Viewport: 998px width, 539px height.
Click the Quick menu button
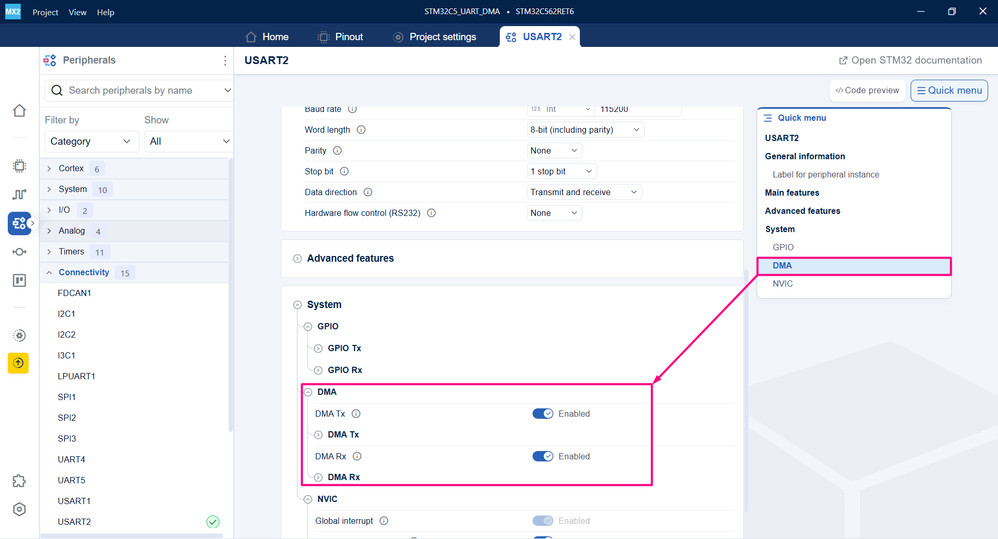[x=949, y=90]
